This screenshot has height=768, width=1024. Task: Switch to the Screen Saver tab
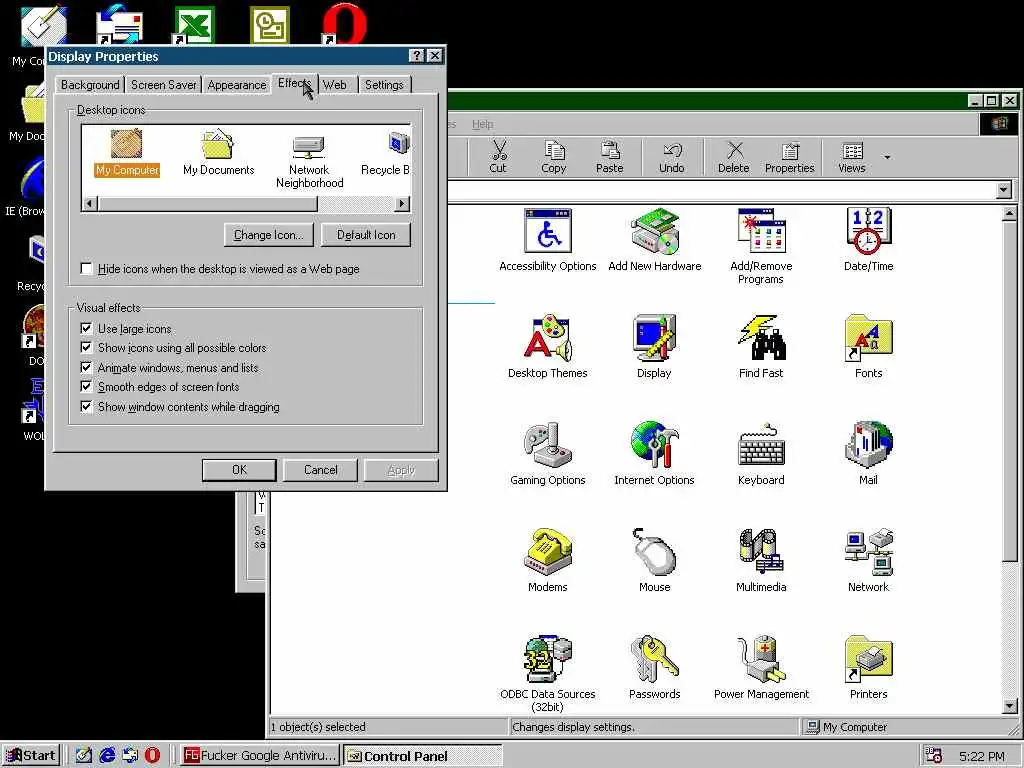[163, 85]
